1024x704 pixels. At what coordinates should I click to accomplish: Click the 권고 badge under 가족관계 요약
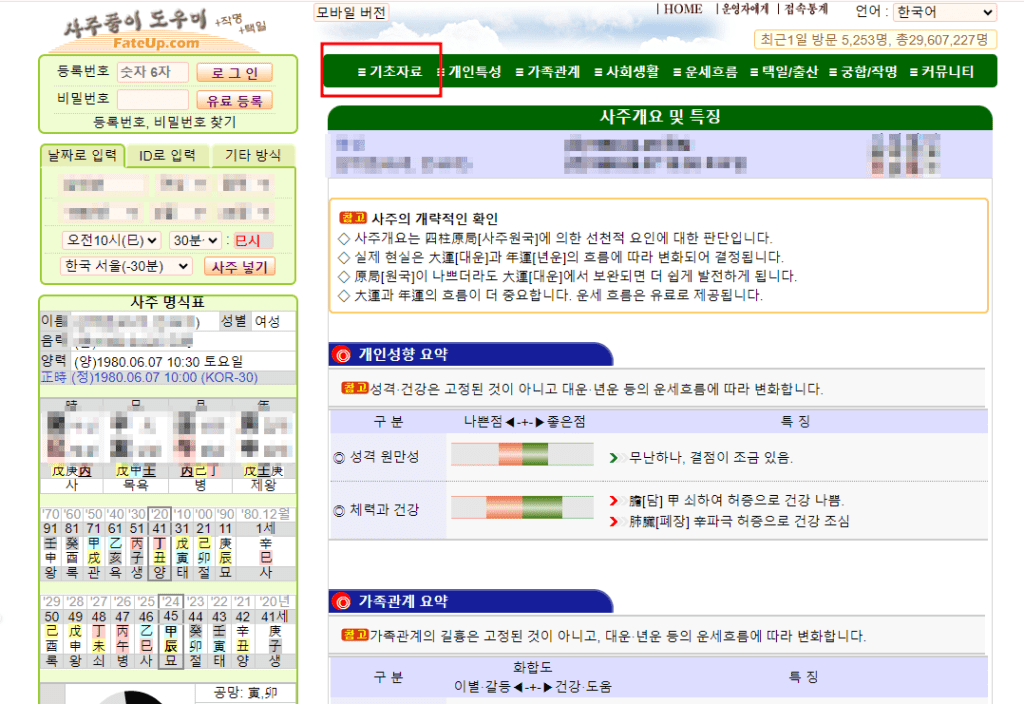[354, 635]
